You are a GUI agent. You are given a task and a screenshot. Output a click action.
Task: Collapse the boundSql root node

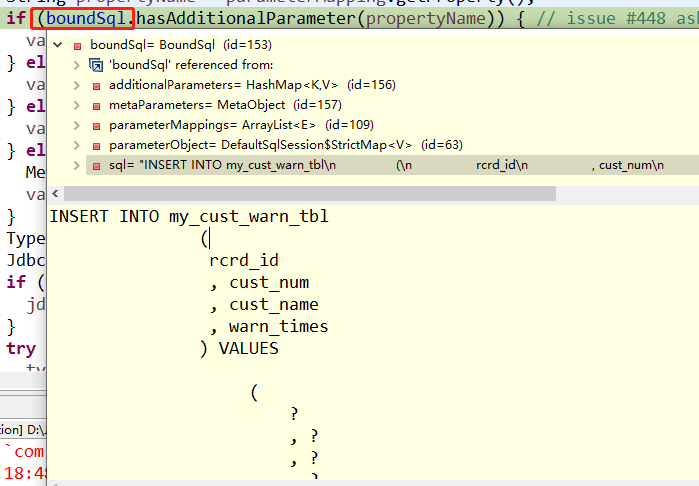coord(58,45)
